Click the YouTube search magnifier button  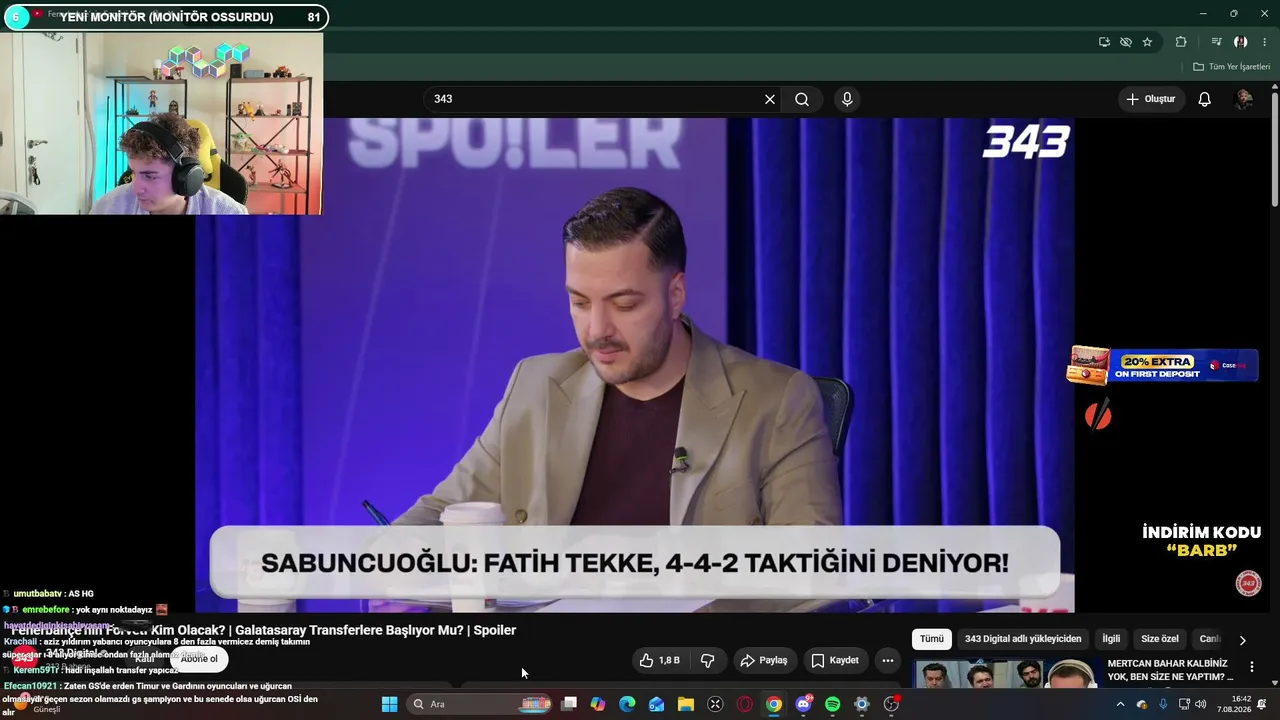click(802, 99)
